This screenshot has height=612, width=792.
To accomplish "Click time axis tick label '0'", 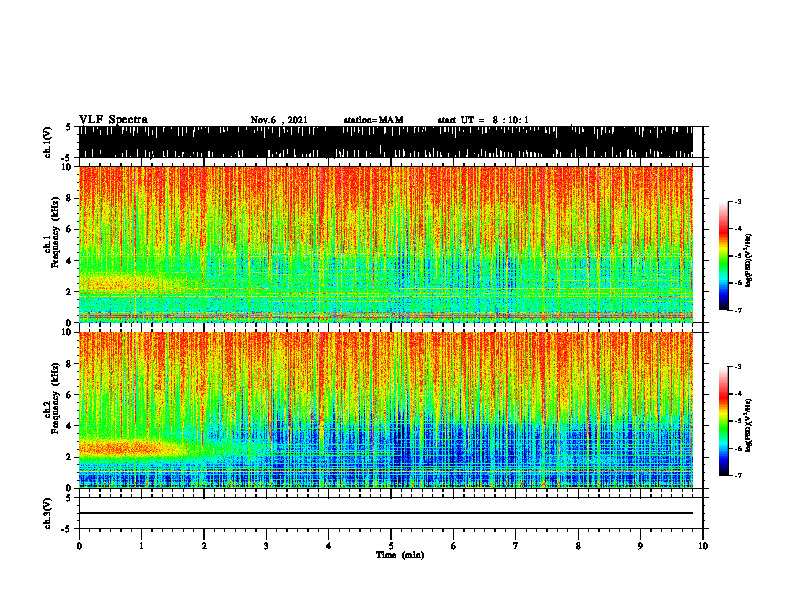I will (79, 546).
